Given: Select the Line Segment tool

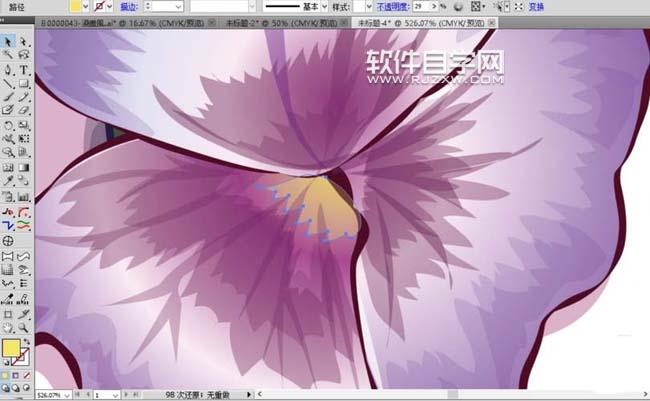Looking at the screenshot, I should pyautogui.click(x=8, y=84).
